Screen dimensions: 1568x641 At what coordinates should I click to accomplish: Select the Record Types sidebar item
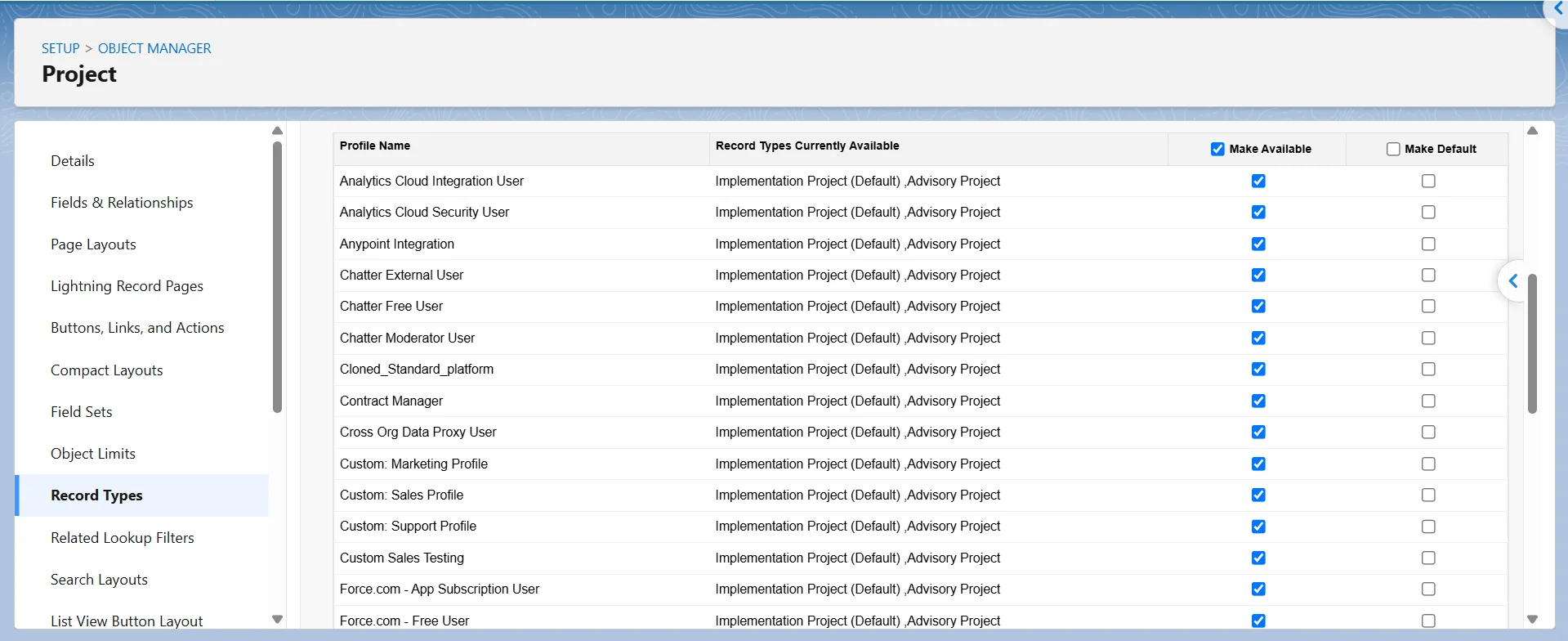point(142,495)
